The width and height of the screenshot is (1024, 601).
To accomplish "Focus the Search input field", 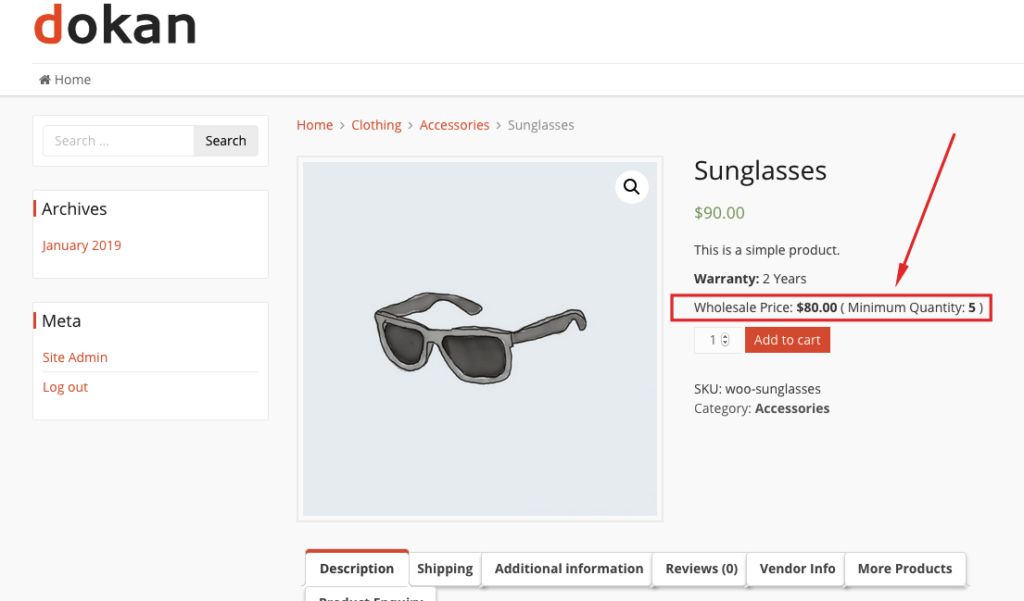I will [119, 140].
